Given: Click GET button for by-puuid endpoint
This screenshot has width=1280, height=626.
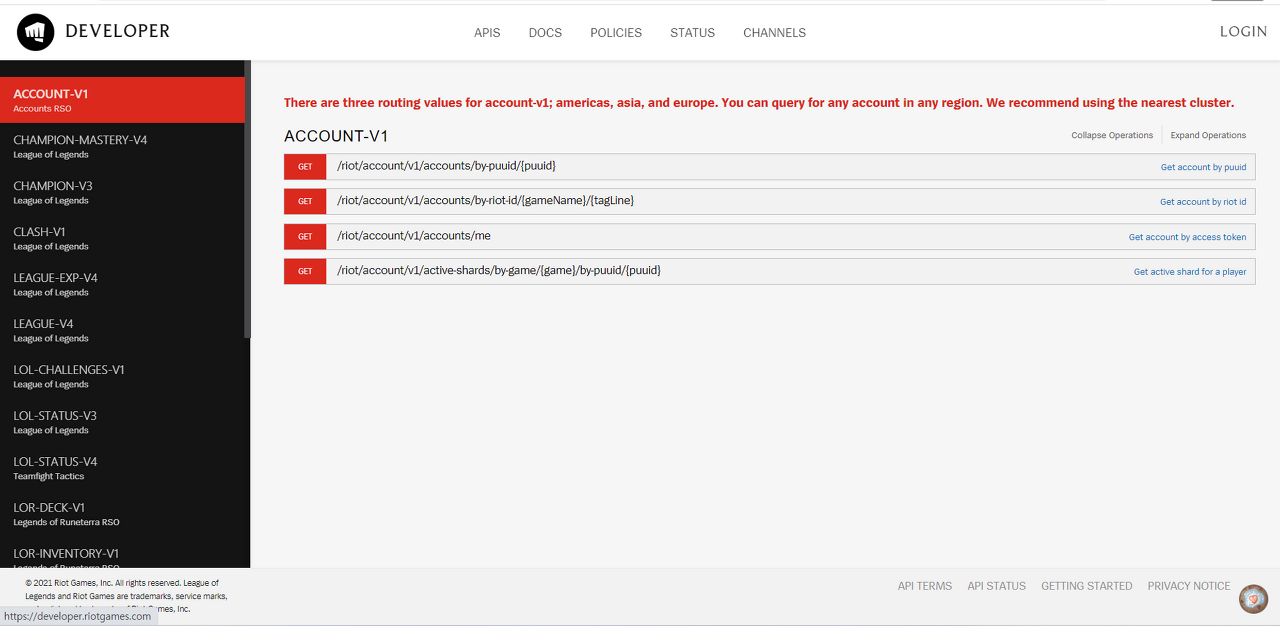Looking at the screenshot, I should click(305, 167).
